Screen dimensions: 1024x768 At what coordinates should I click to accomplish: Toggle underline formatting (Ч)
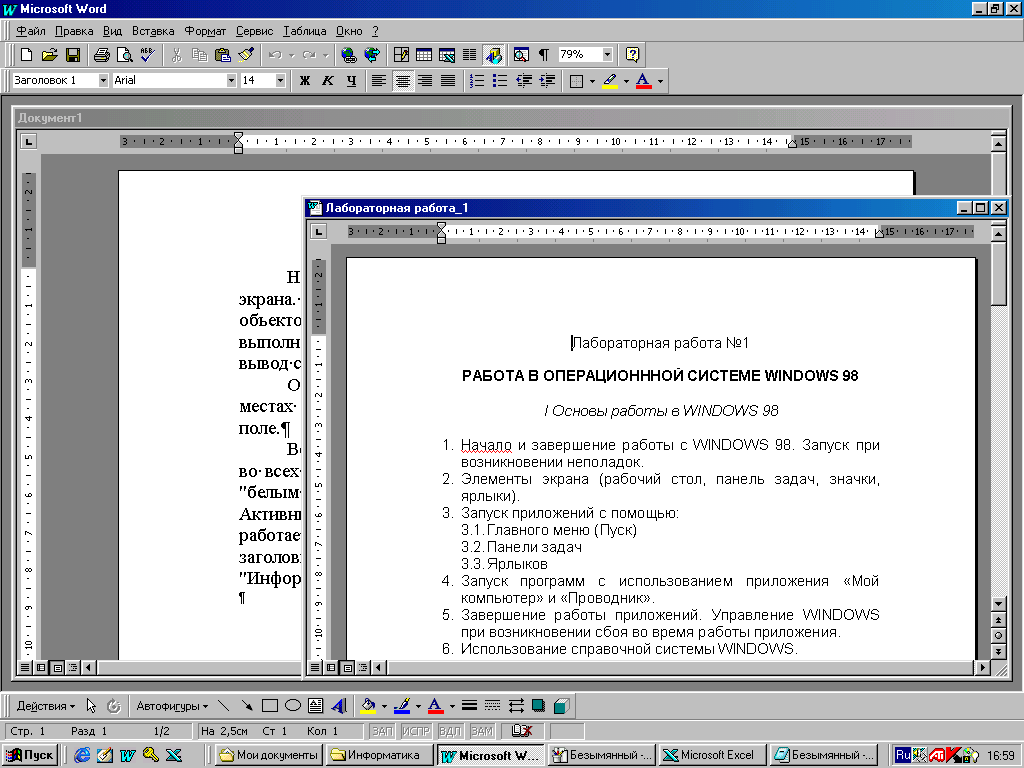click(x=351, y=80)
